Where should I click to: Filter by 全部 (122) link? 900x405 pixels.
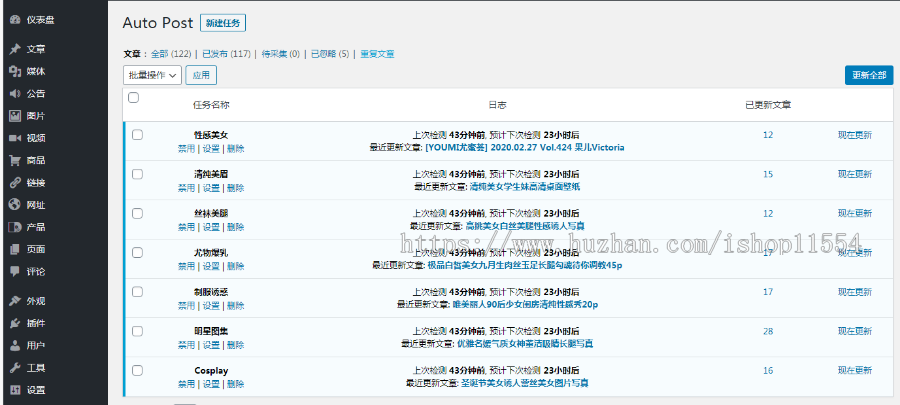click(171, 54)
